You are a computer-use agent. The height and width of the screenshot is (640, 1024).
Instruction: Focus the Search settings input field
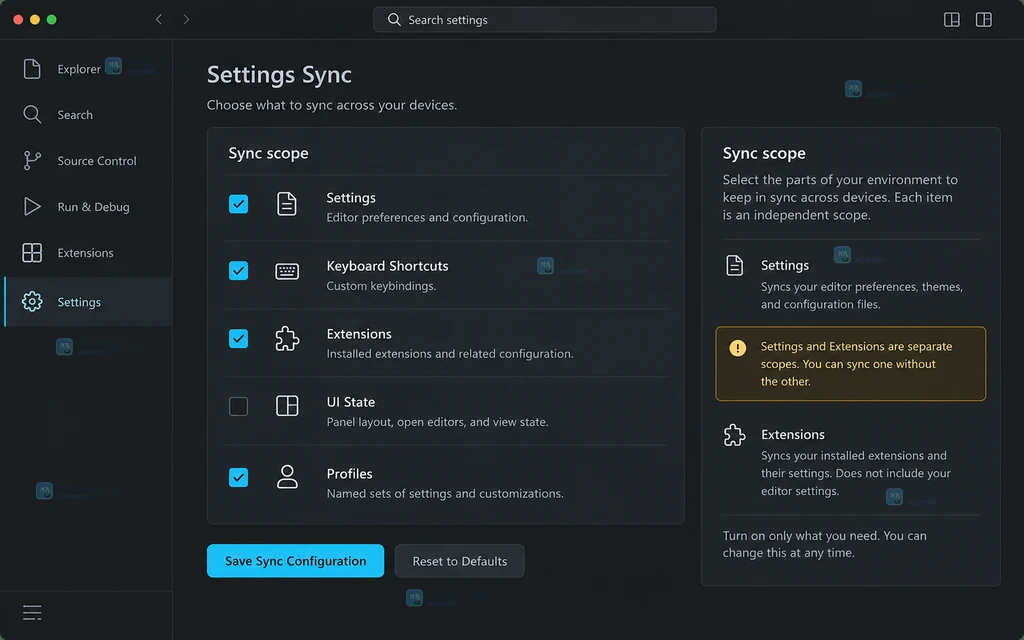(x=545, y=20)
